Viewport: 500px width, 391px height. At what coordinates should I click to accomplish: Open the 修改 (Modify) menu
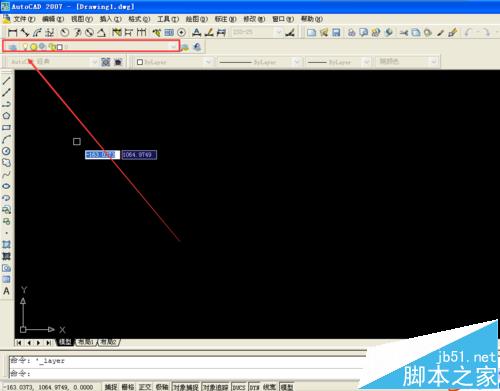click(x=254, y=19)
